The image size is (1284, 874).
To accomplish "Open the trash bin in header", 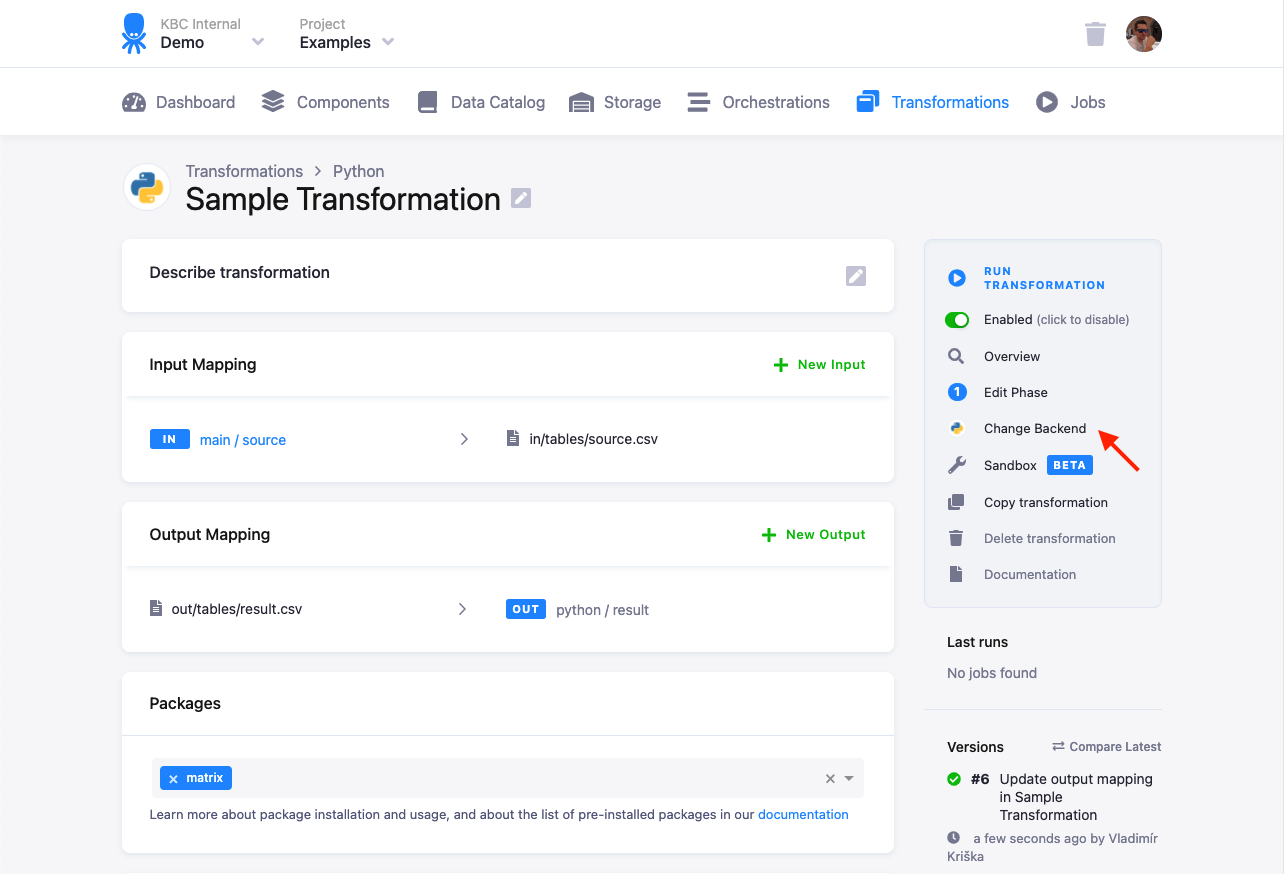I will point(1095,34).
